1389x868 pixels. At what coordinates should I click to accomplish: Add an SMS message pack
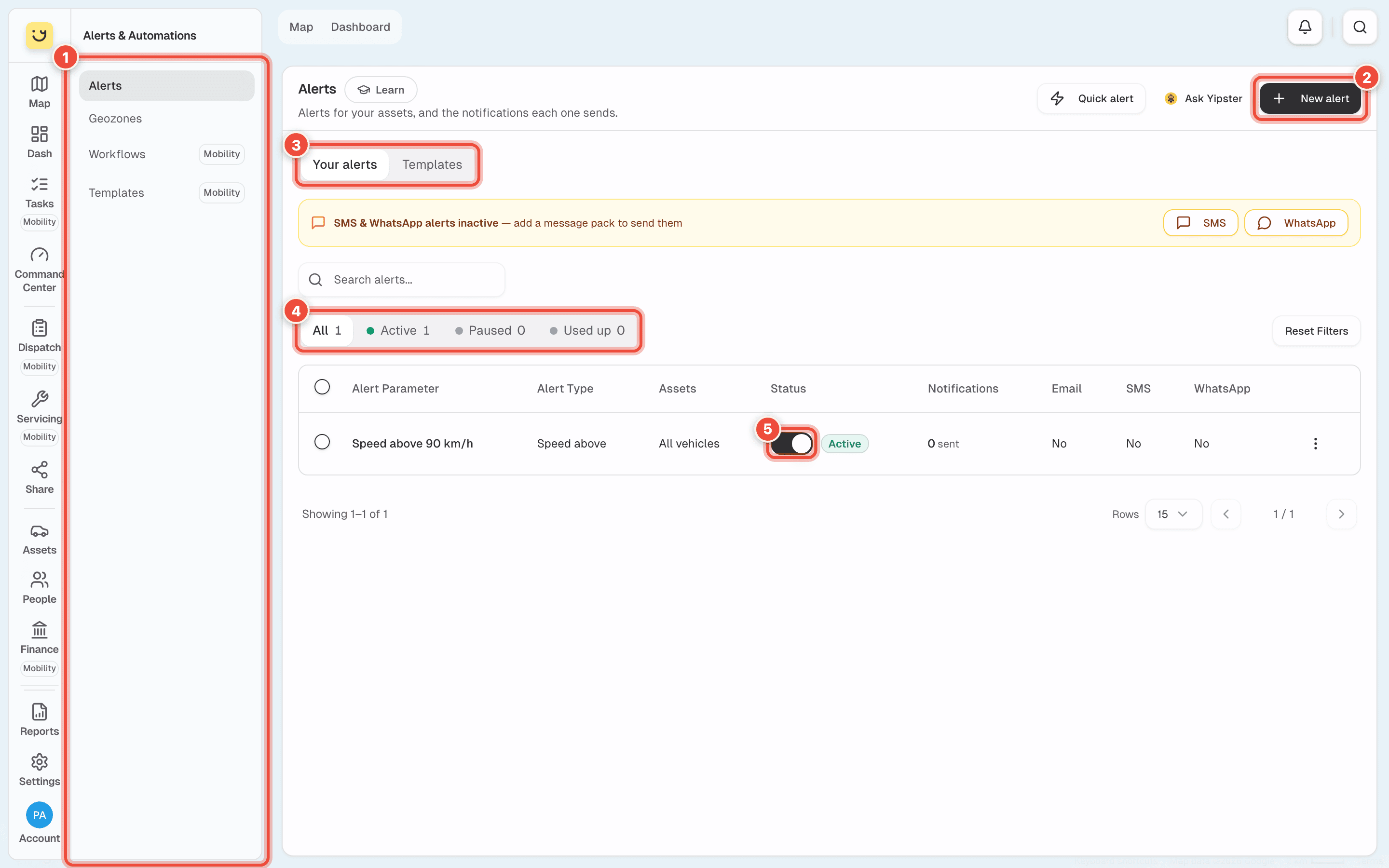[1201, 223]
